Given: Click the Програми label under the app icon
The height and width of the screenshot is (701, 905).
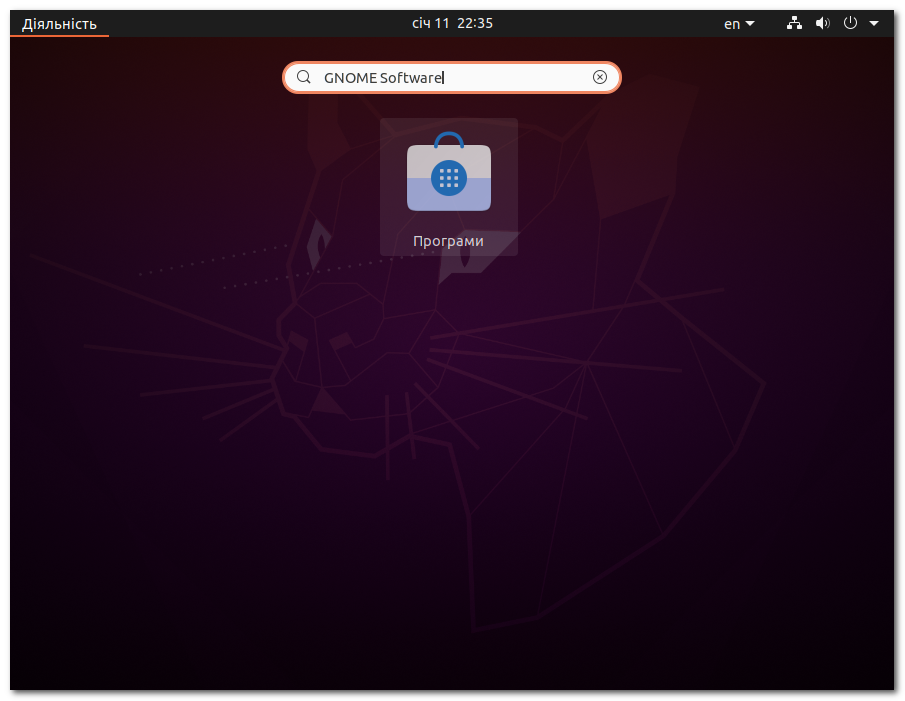Looking at the screenshot, I should [448, 241].
